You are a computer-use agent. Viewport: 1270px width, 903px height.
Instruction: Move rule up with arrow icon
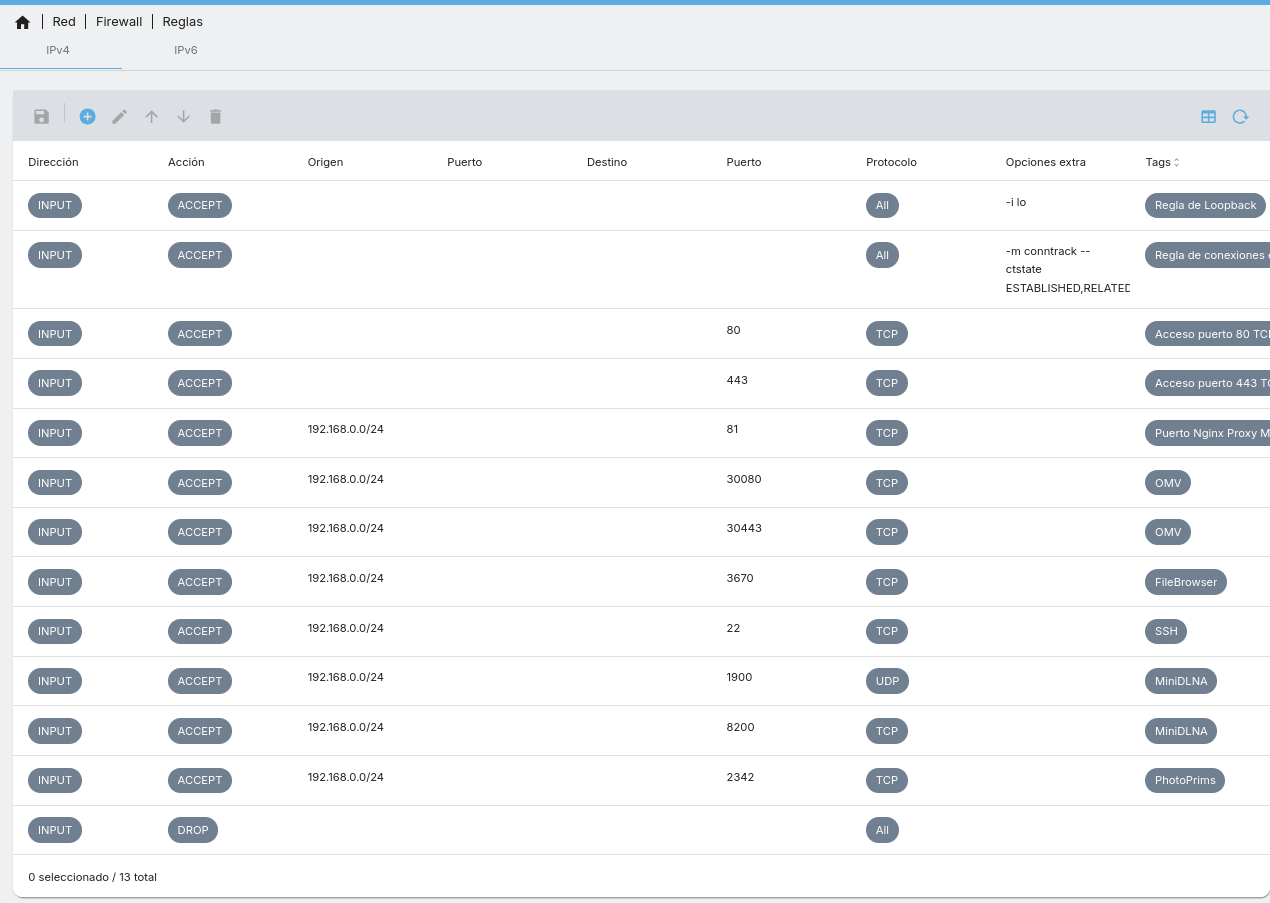click(152, 116)
